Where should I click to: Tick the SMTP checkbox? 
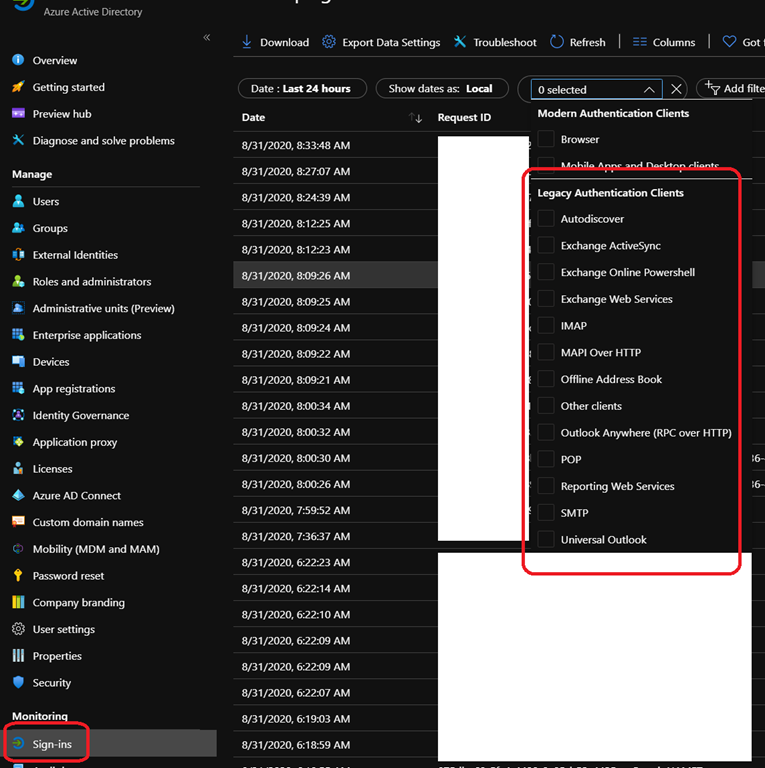click(546, 512)
